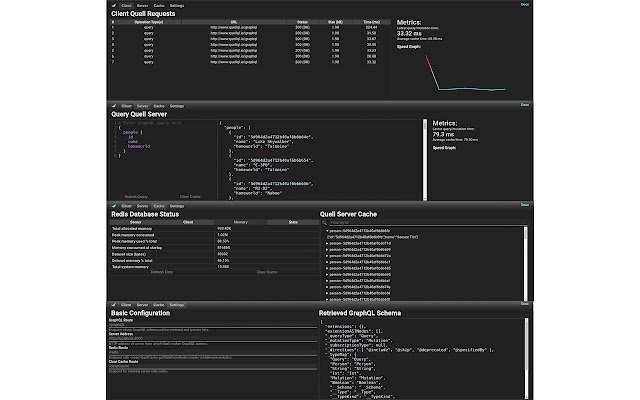Click the Operation Type(s) column header
Screen dimensions: 640x400
pos(149,22)
